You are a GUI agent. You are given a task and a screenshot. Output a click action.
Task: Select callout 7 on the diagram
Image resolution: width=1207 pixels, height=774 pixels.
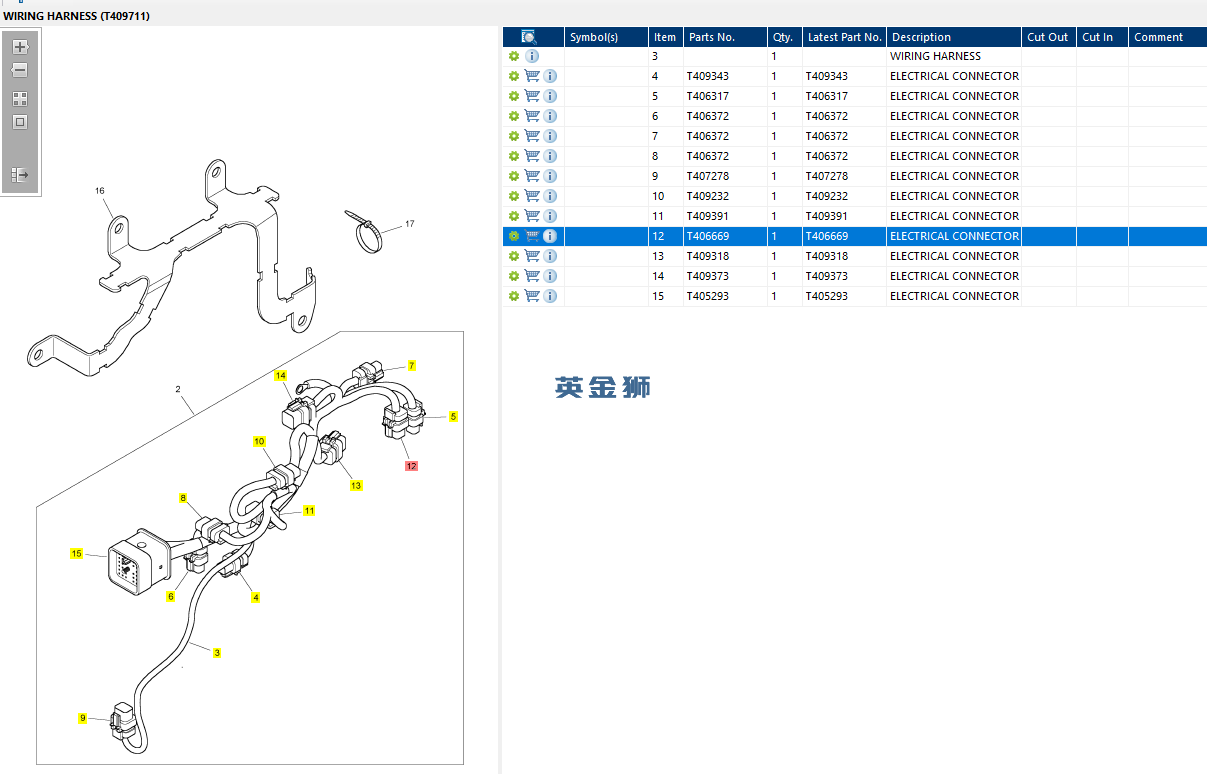coord(411,366)
